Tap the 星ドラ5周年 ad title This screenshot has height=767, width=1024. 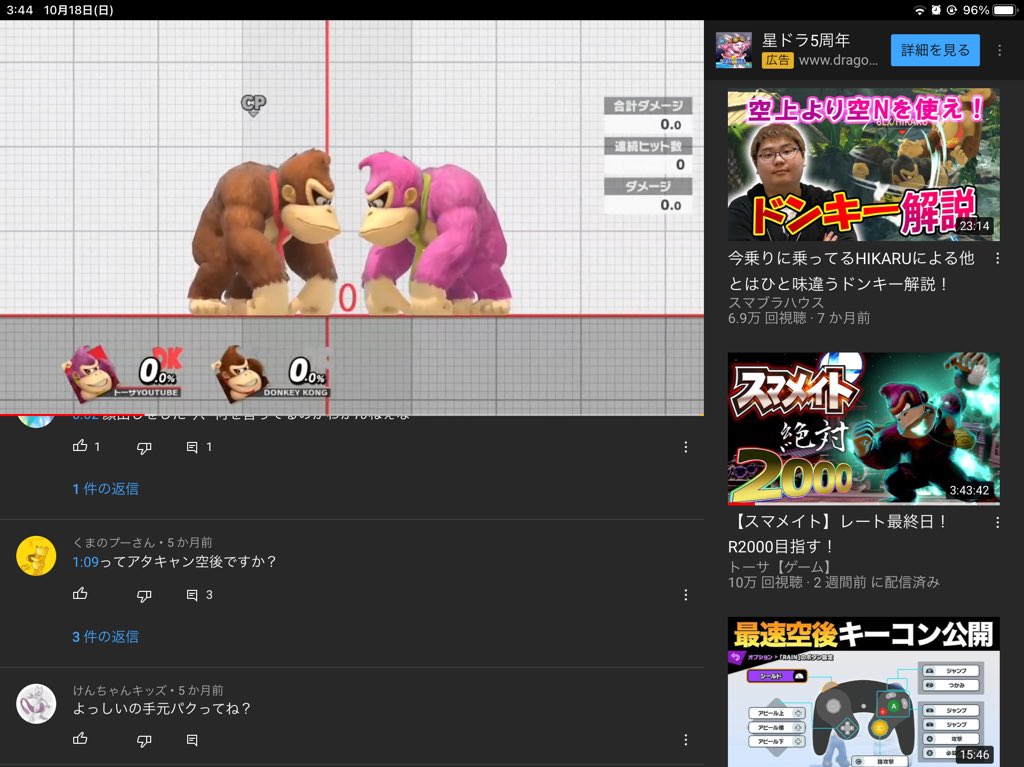(x=806, y=41)
